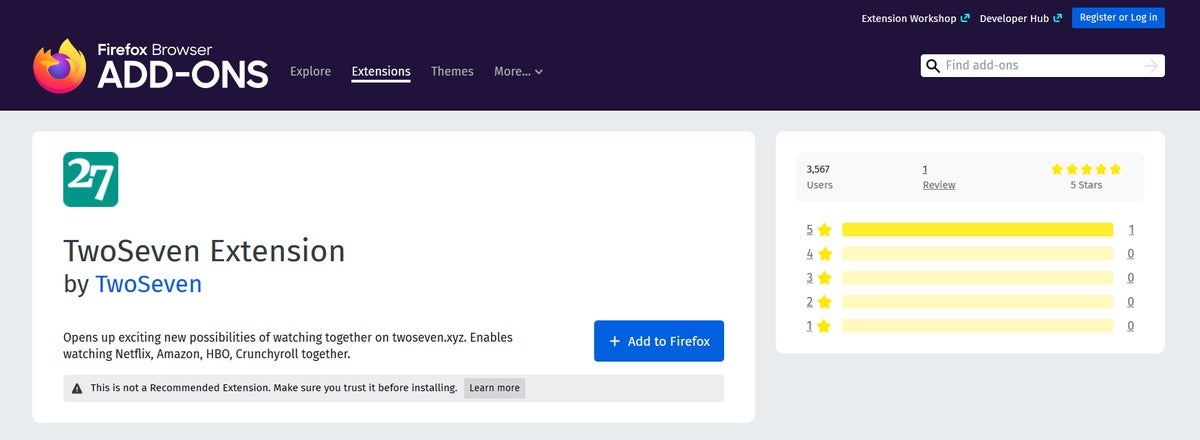Click the number 1 rating row label

(x=810, y=325)
